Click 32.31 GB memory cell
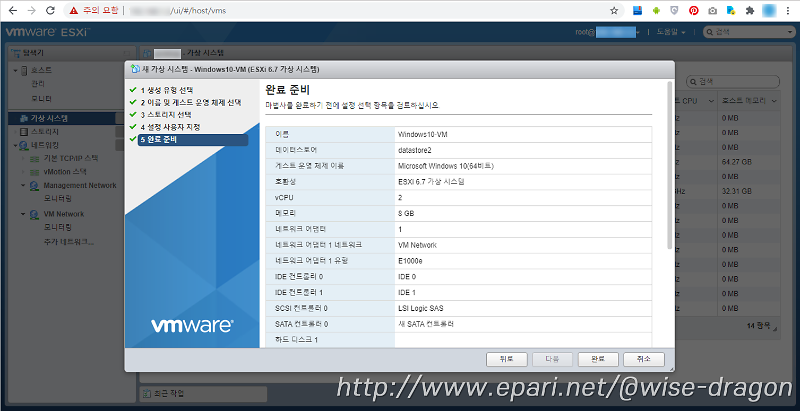 coord(736,191)
